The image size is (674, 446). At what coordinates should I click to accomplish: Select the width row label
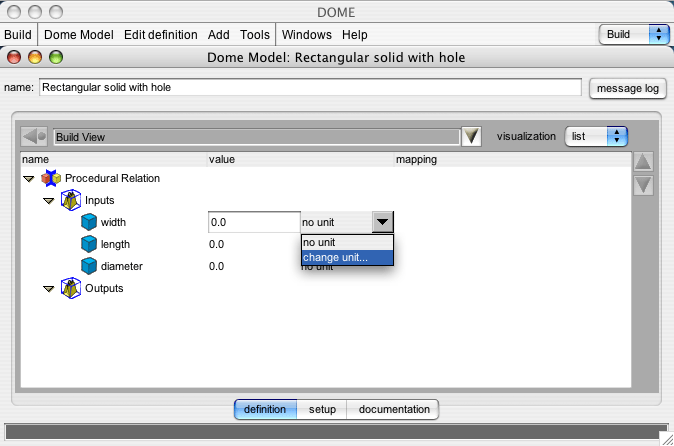point(113,222)
